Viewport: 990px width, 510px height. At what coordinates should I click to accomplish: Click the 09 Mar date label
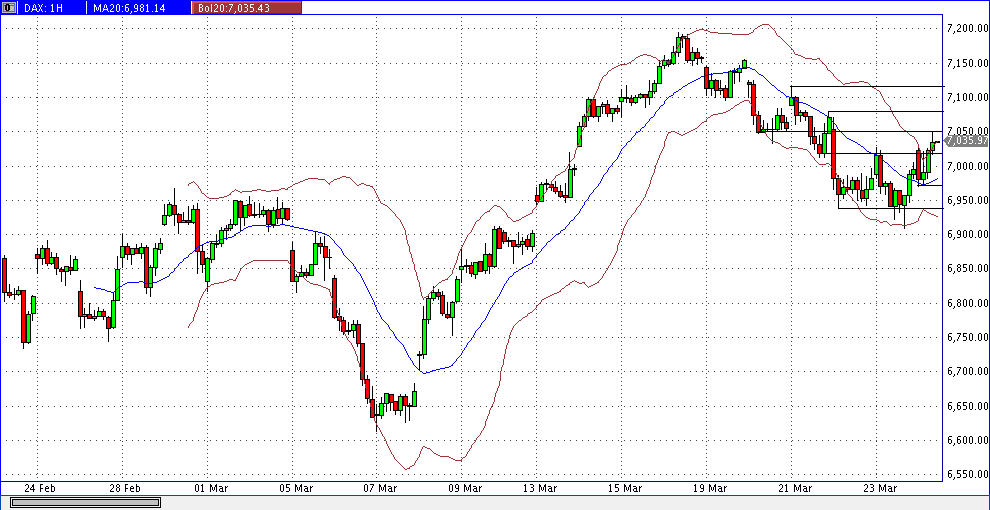point(465,488)
